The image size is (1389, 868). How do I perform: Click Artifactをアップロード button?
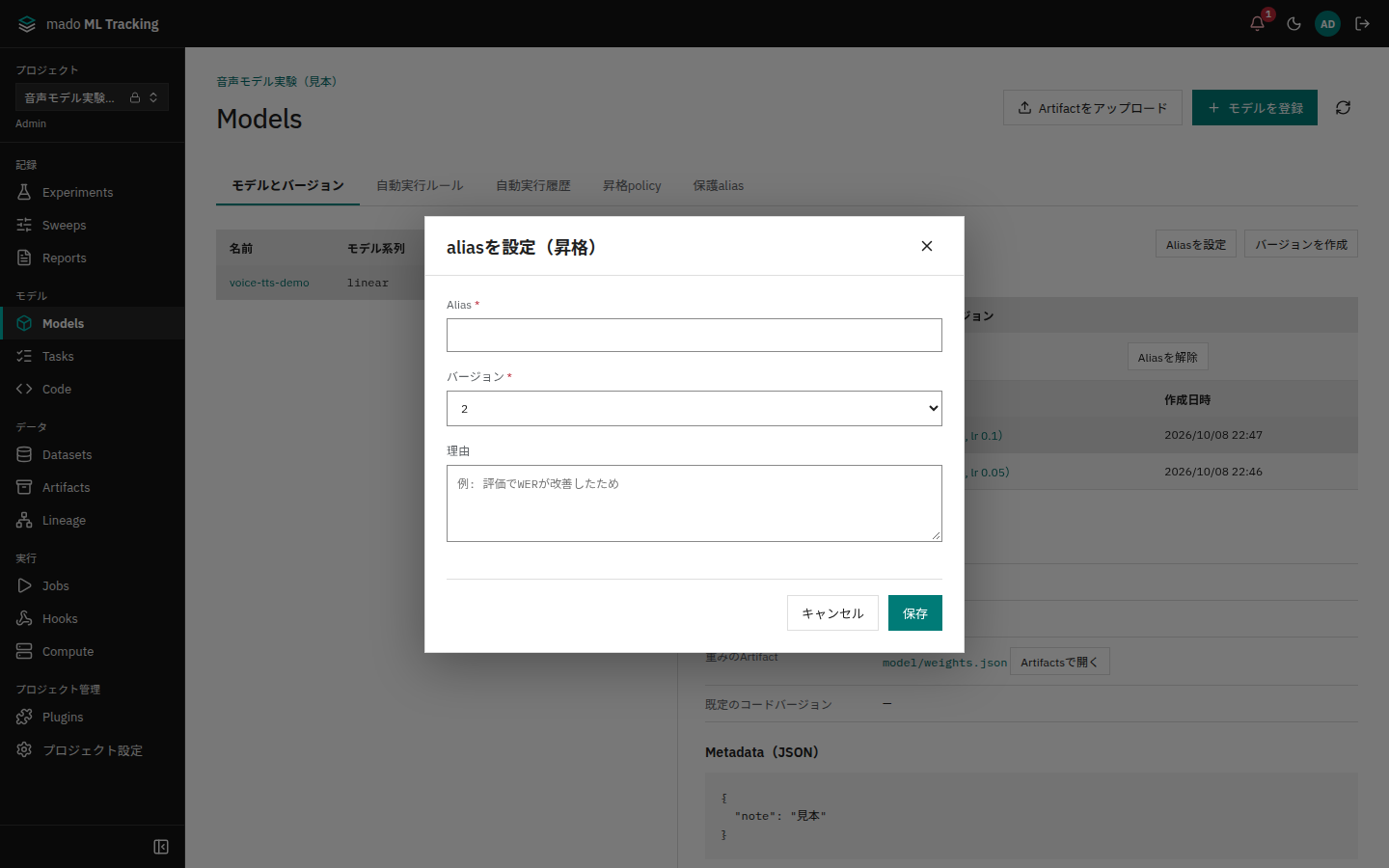point(1093,108)
